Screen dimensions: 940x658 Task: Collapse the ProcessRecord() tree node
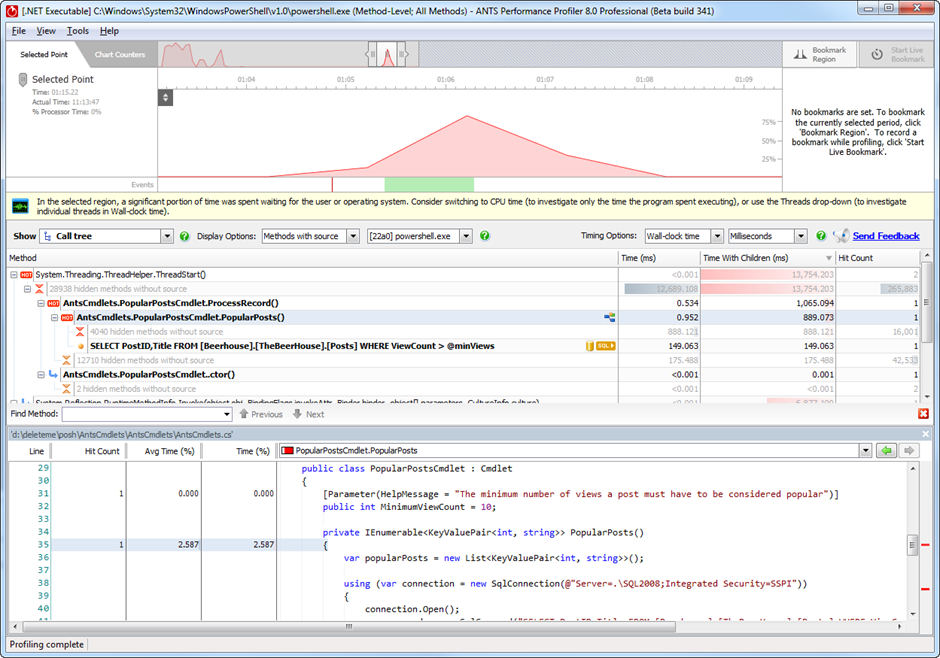pos(41,303)
